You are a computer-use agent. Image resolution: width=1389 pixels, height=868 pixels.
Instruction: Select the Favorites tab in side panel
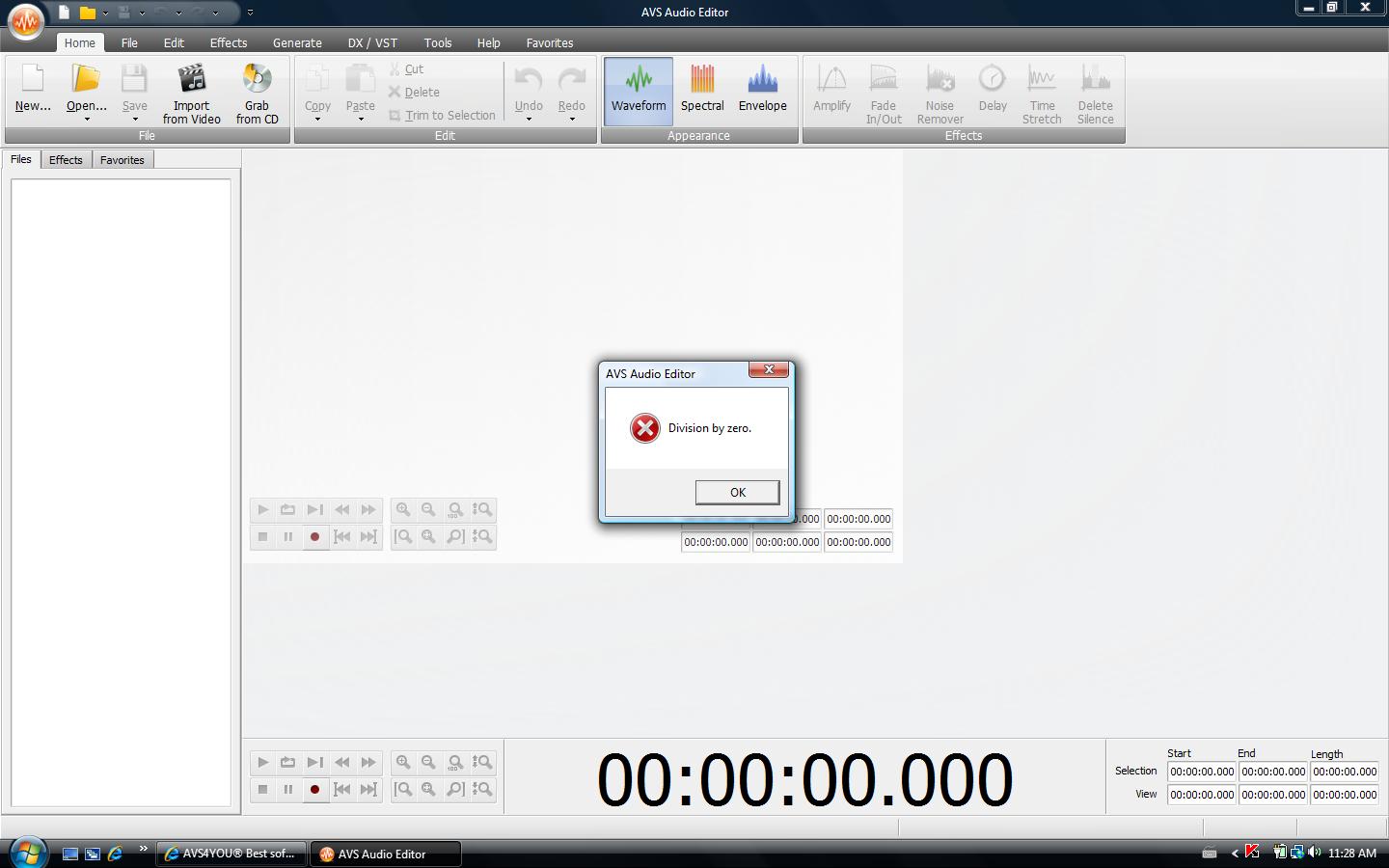pyautogui.click(x=123, y=160)
